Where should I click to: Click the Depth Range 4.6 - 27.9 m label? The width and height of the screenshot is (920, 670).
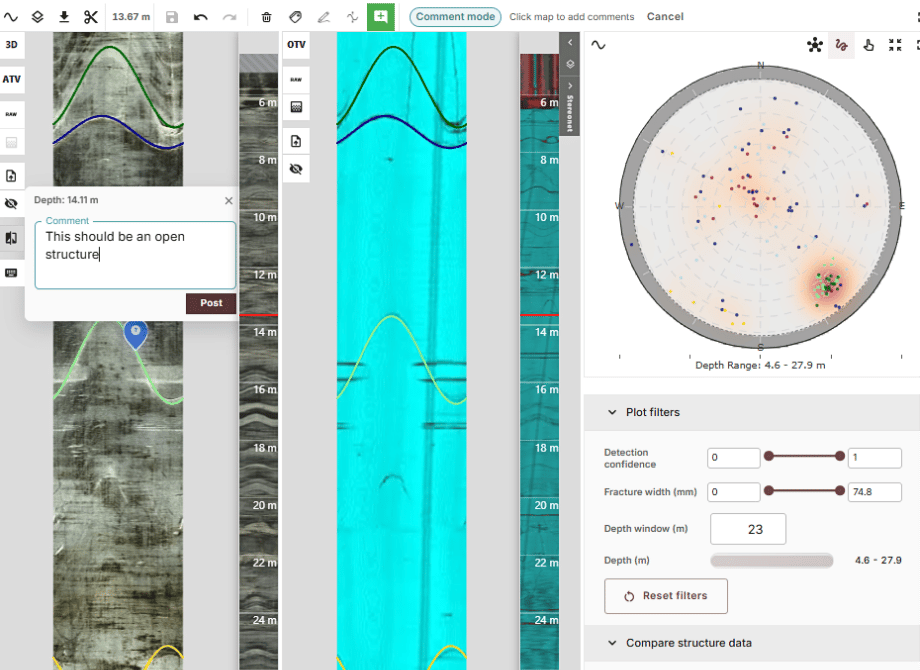[760, 366]
